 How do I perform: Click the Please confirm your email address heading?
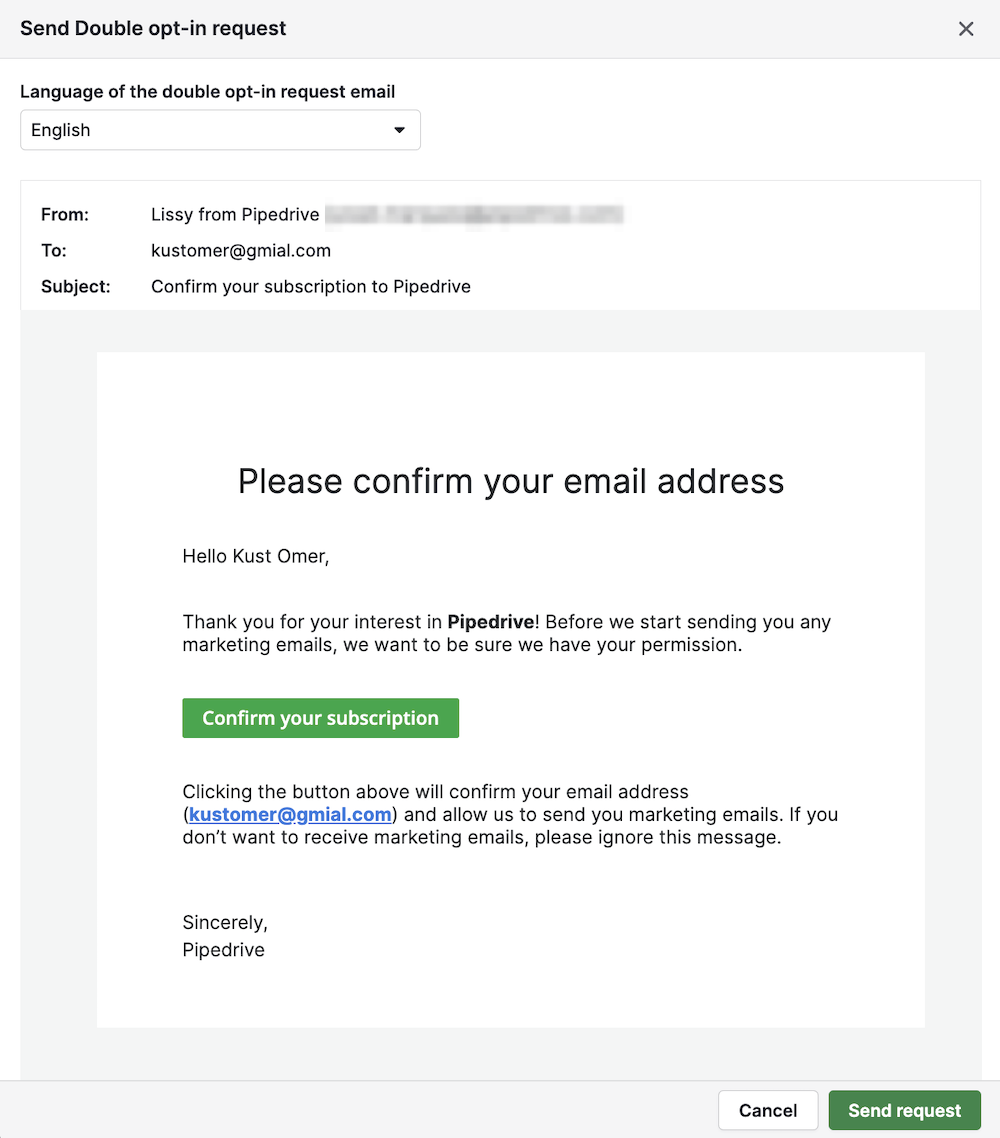click(511, 481)
